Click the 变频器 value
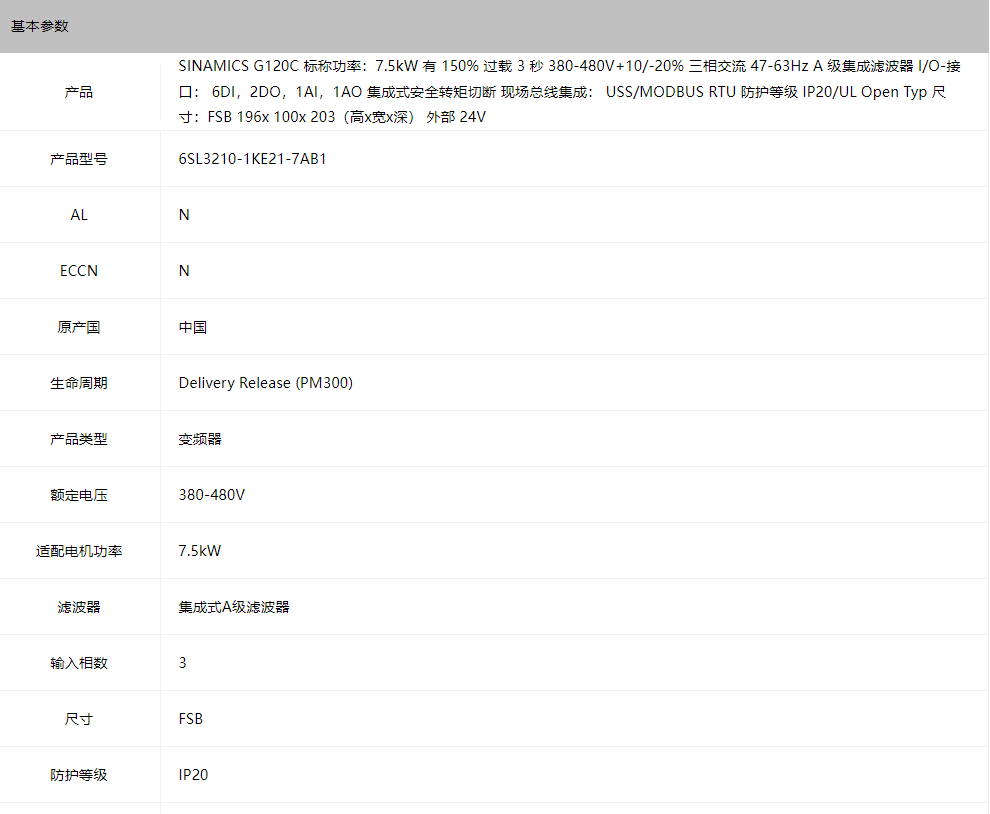The height and width of the screenshot is (814, 990). coord(200,439)
